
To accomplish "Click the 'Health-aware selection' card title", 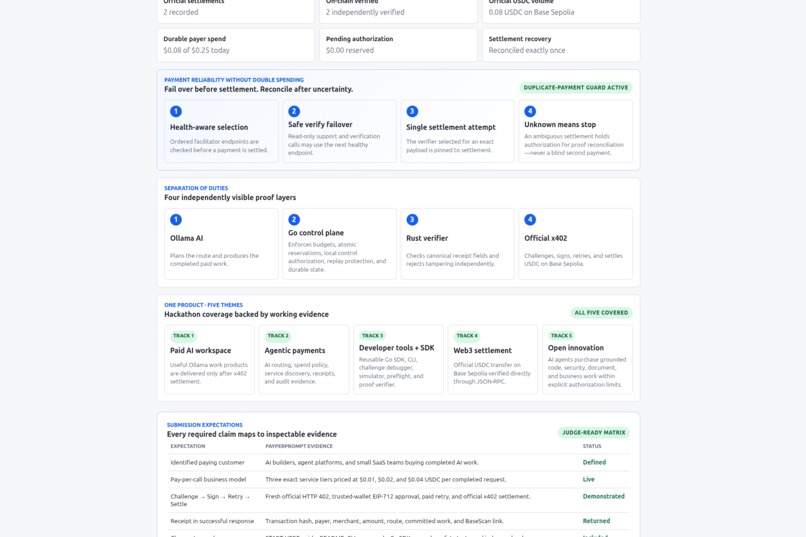I will (x=209, y=127).
